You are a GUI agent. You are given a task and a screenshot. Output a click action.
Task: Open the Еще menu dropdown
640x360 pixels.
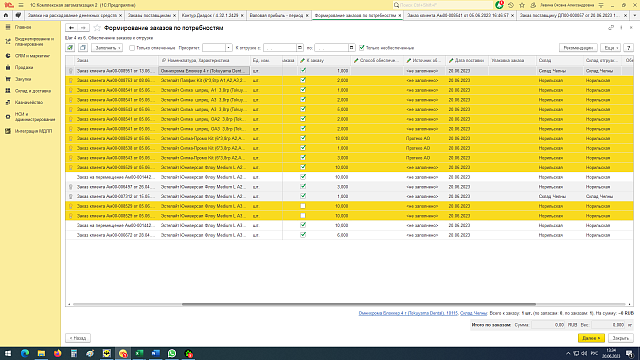tap(611, 48)
